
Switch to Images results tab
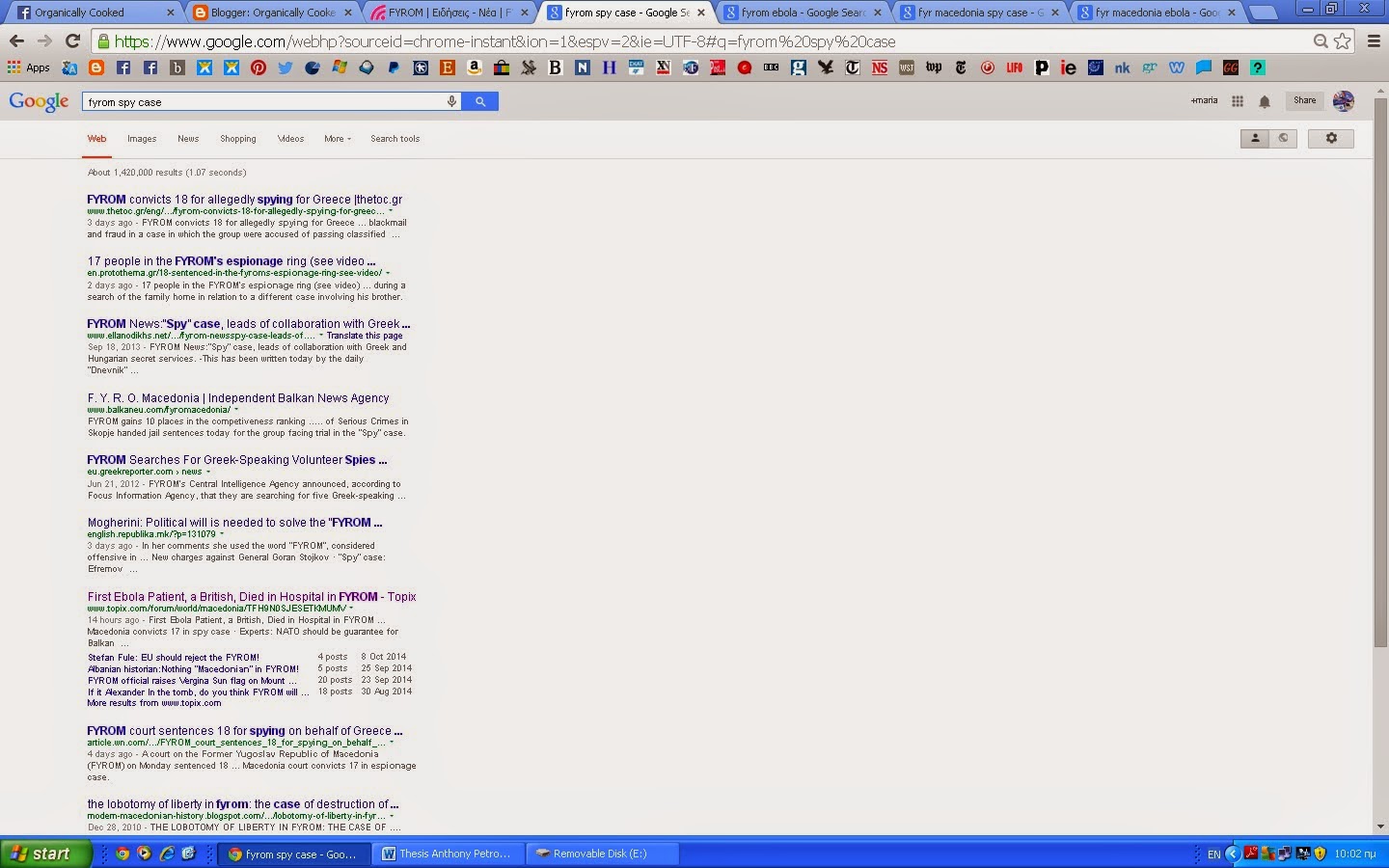pos(142,139)
